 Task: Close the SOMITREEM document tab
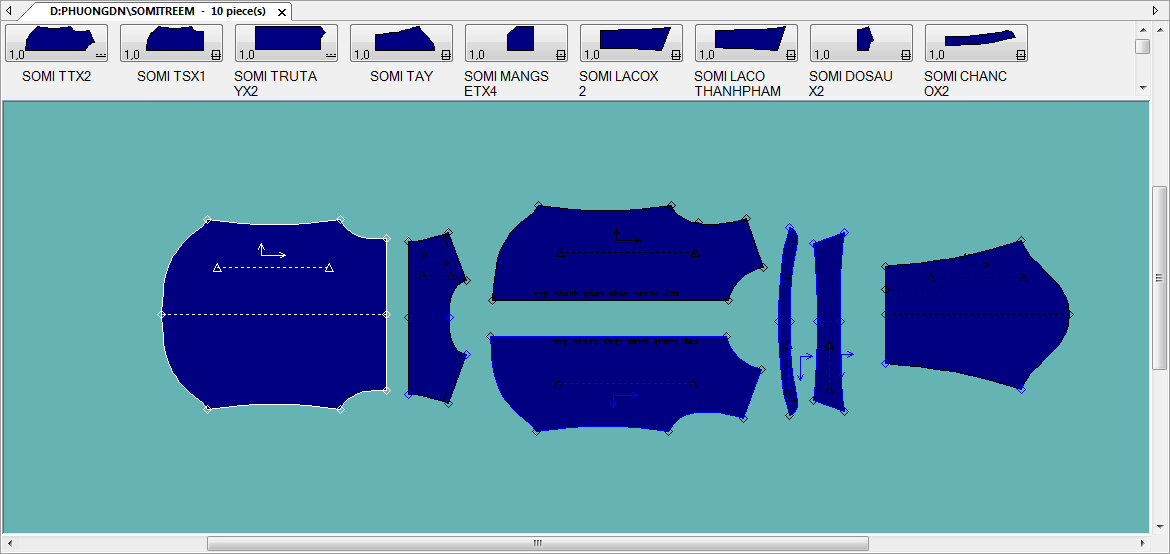(282, 12)
